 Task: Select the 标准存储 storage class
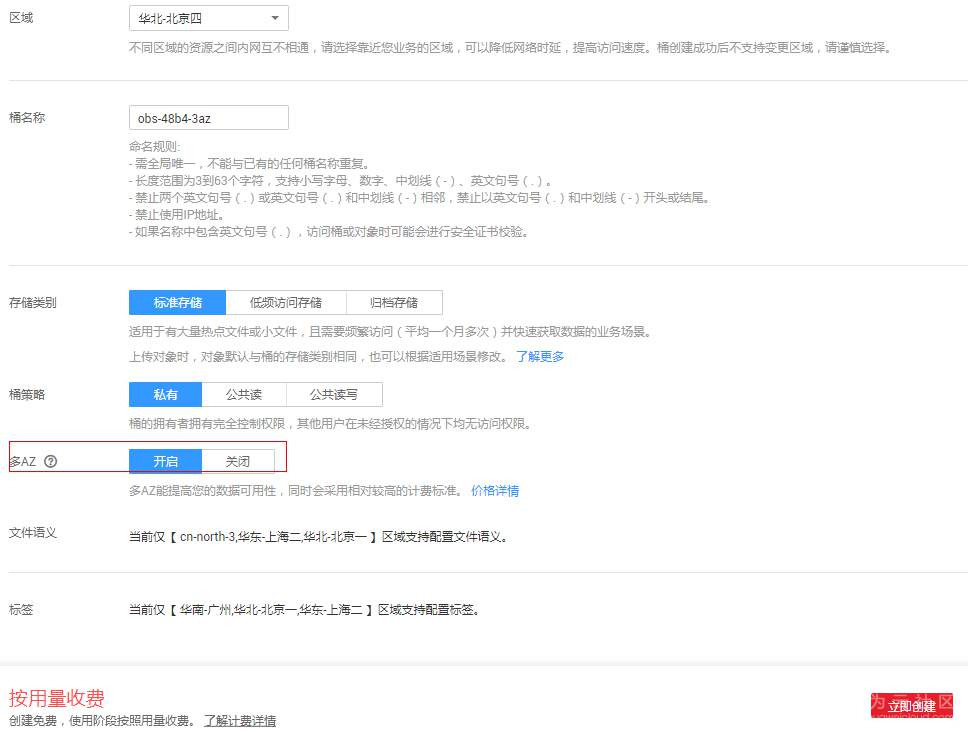tap(177, 302)
